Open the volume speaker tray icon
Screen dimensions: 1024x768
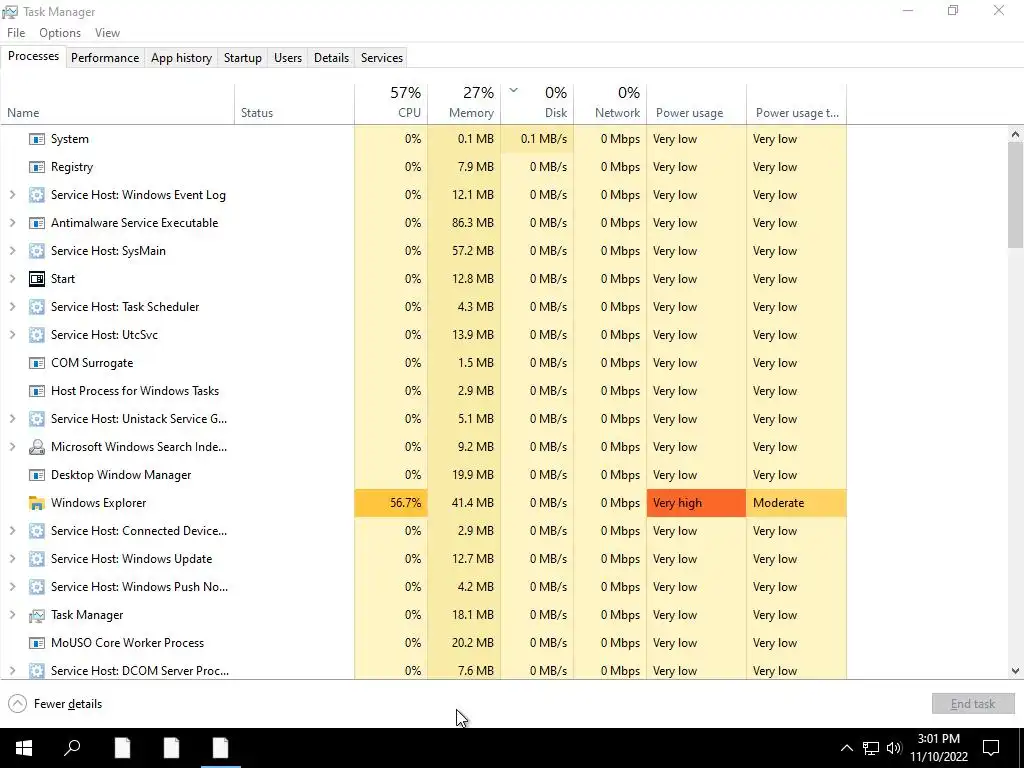tap(894, 748)
